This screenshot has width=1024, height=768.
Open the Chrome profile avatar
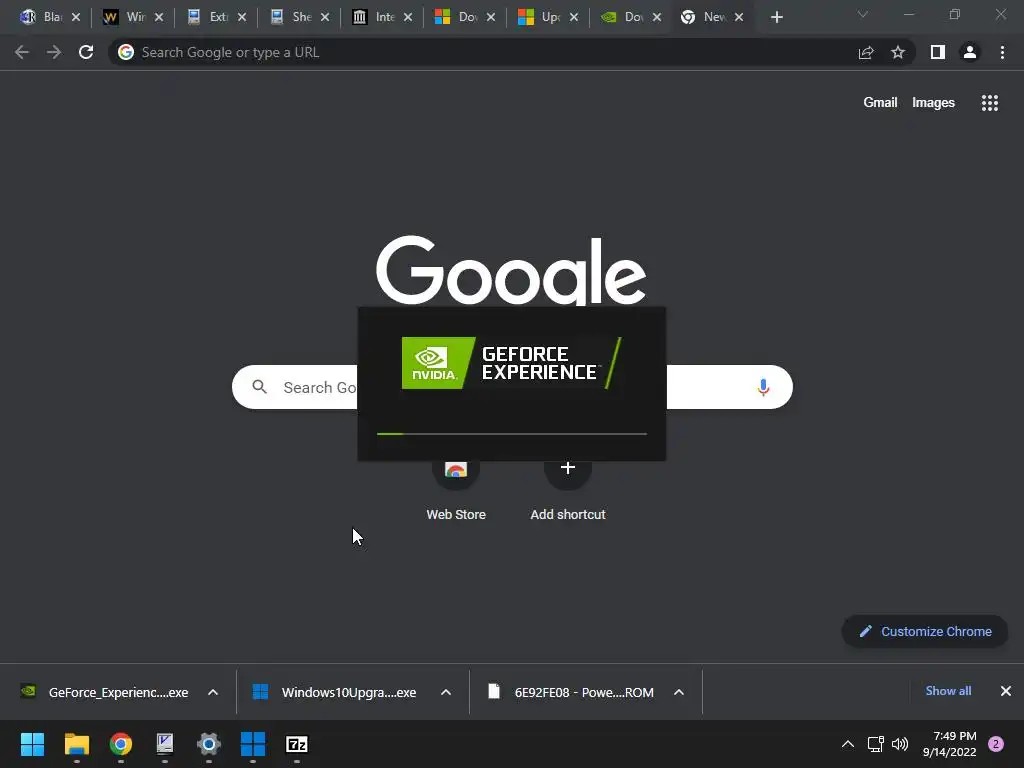[970, 52]
